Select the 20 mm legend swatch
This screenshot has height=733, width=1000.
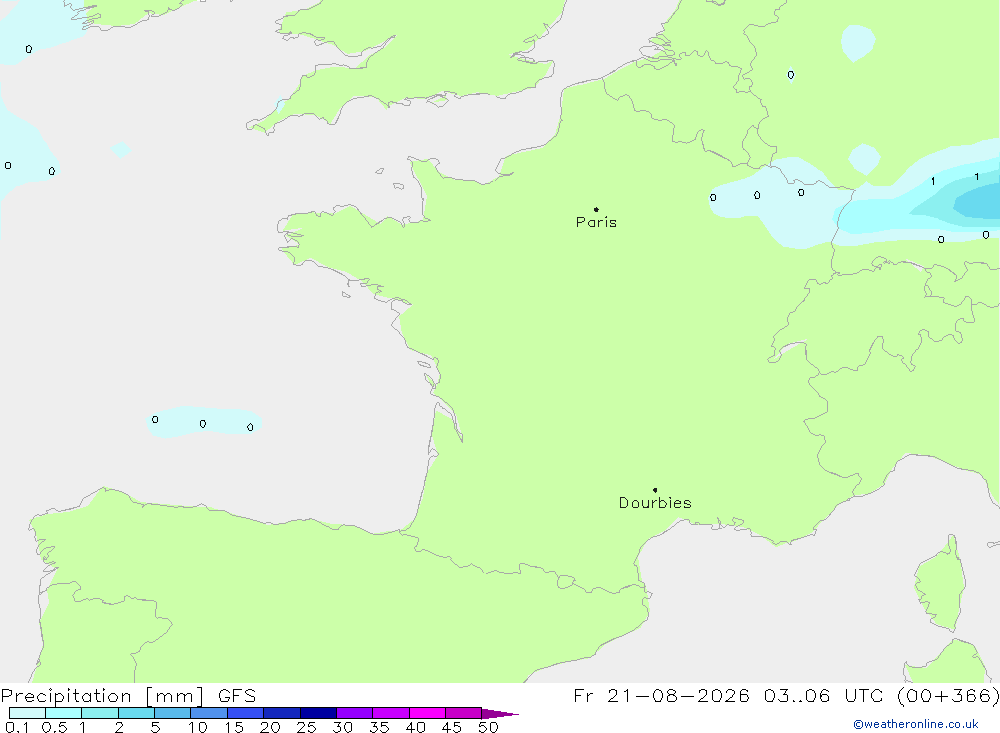point(282,713)
